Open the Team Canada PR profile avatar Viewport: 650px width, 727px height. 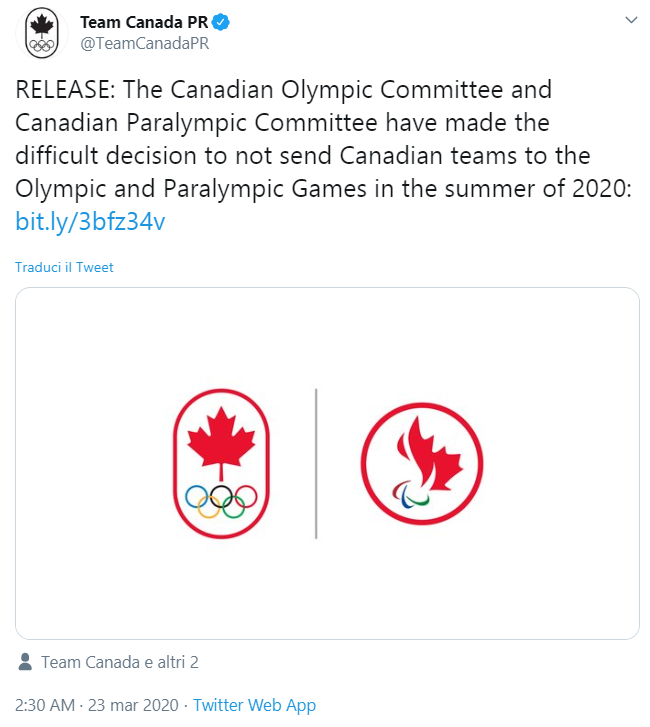coord(40,33)
